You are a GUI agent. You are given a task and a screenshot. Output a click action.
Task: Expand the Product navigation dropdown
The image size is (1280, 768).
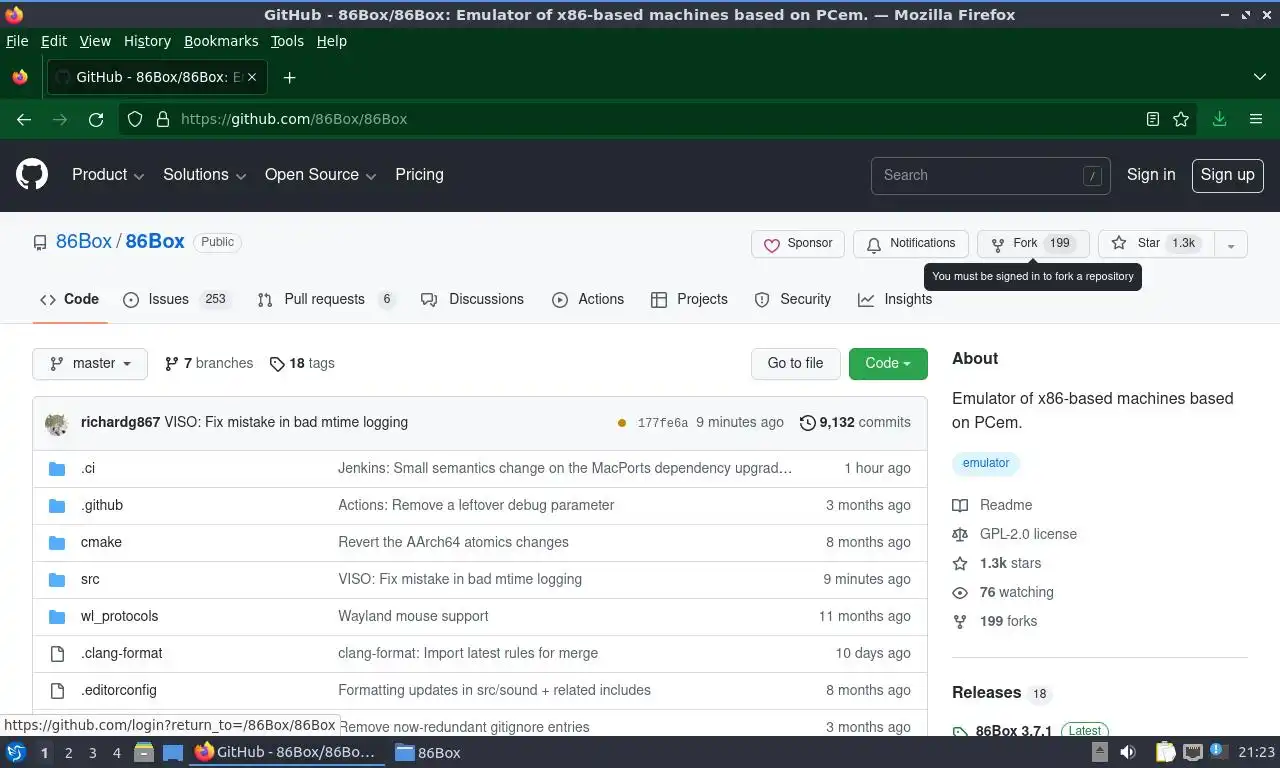[x=108, y=175]
